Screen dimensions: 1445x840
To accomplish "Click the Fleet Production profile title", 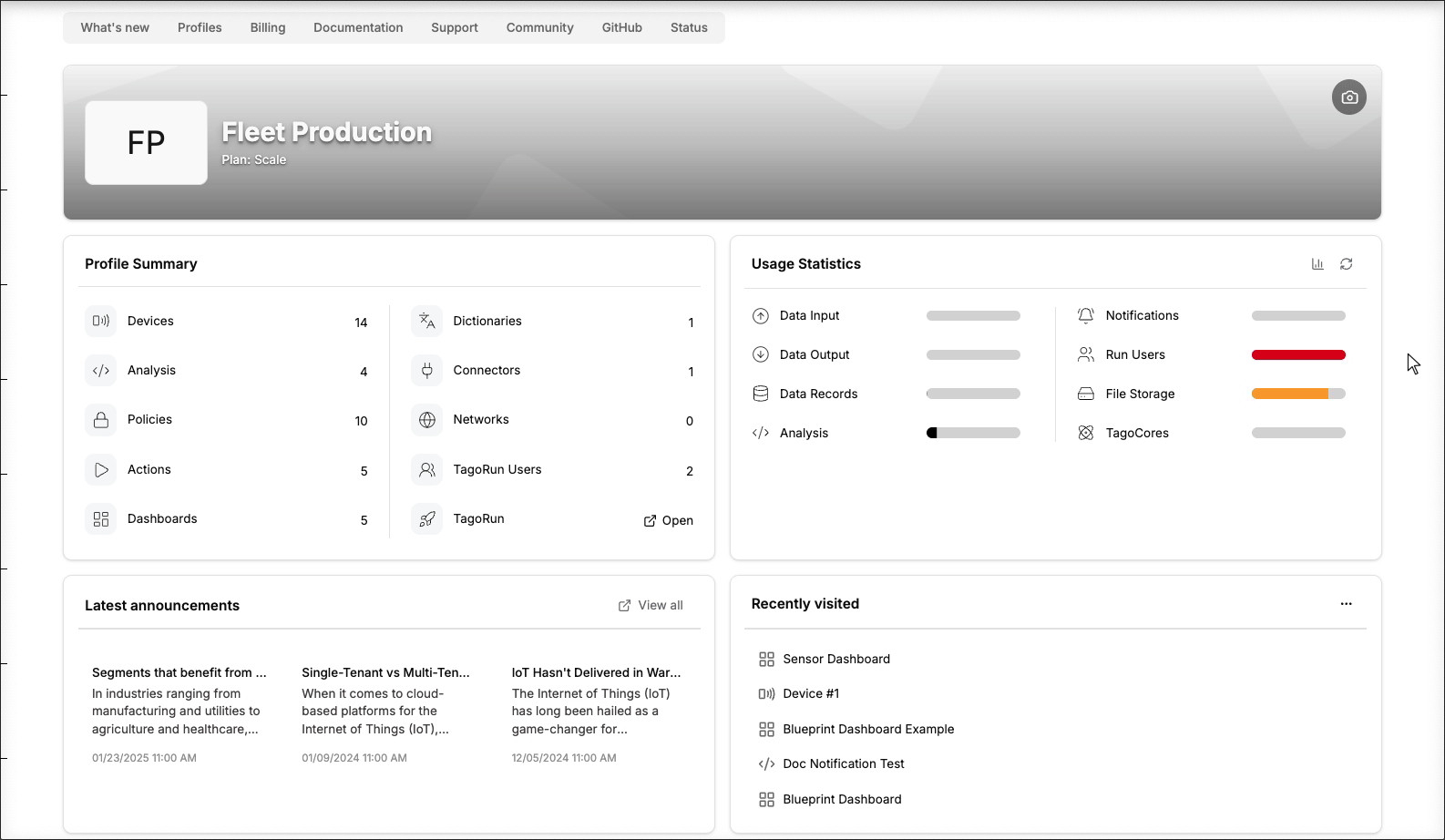I will [327, 132].
